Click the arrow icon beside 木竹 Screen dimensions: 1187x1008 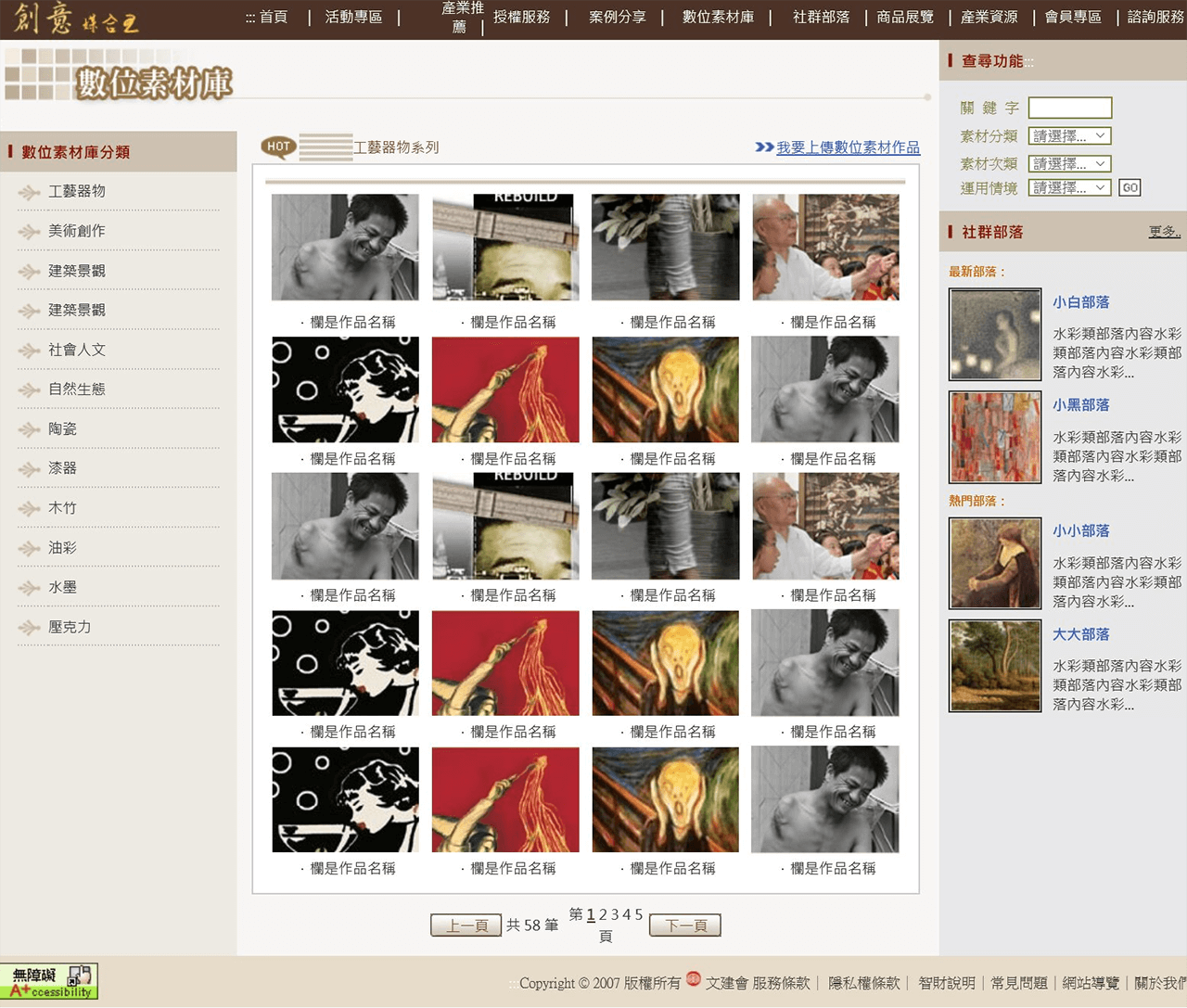click(x=30, y=509)
